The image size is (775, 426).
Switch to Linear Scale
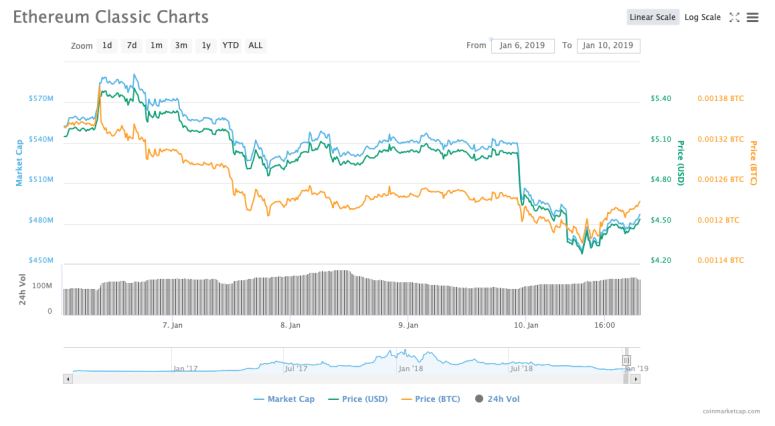click(652, 17)
